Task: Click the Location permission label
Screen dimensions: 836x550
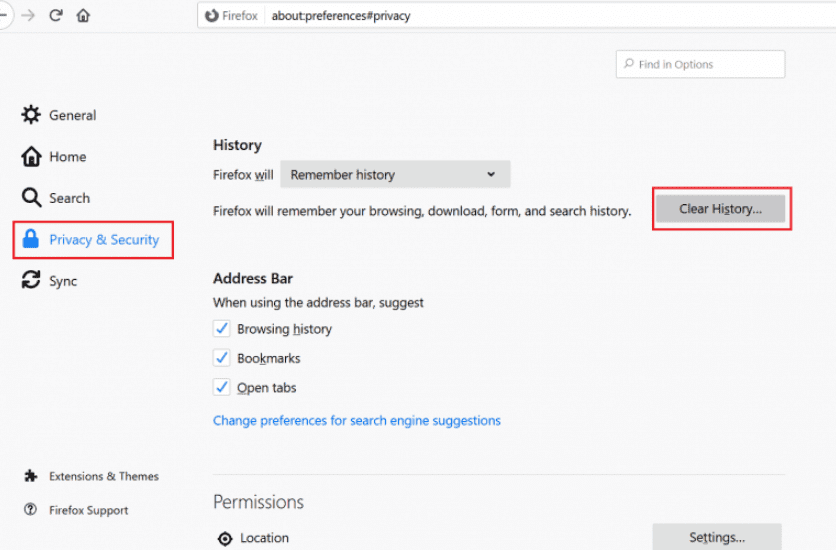Action: point(264,538)
